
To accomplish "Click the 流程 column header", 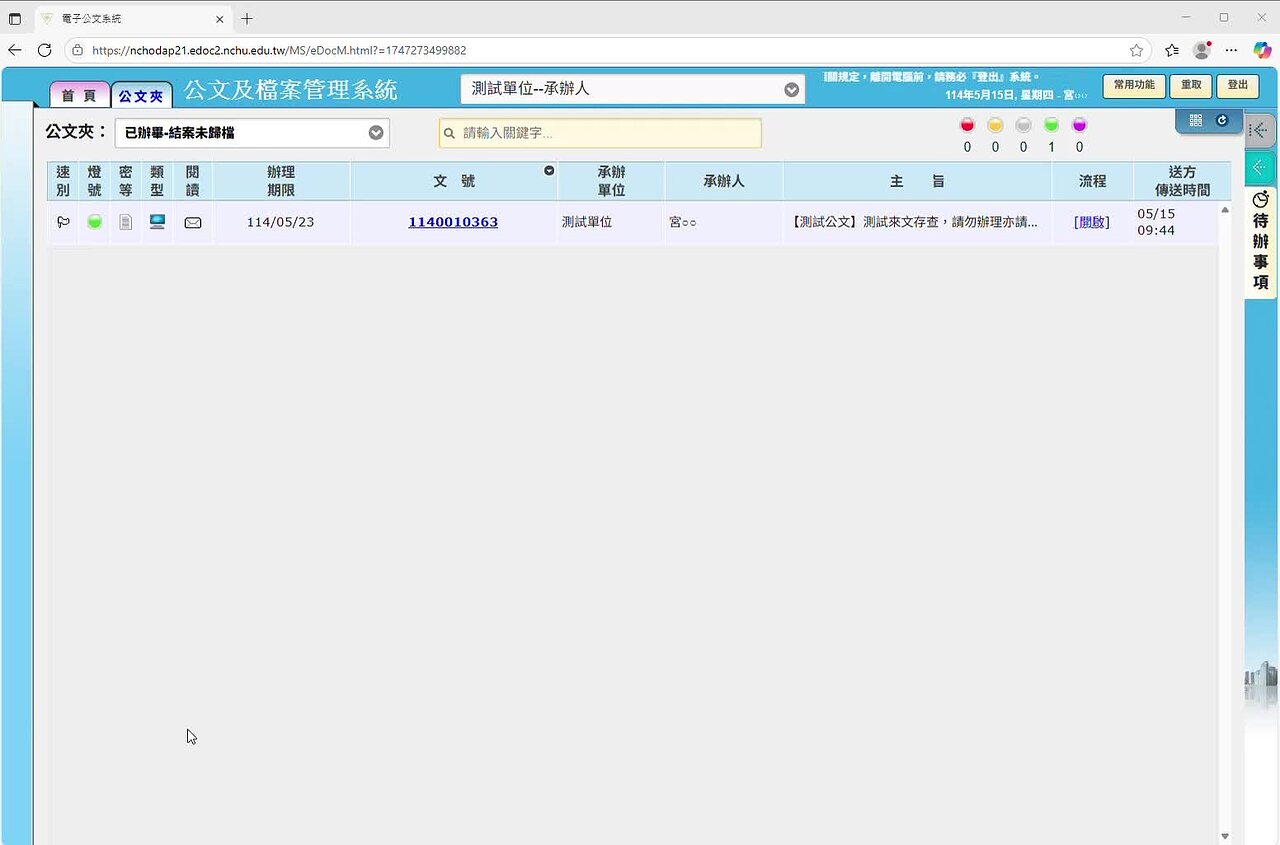I will [1092, 181].
